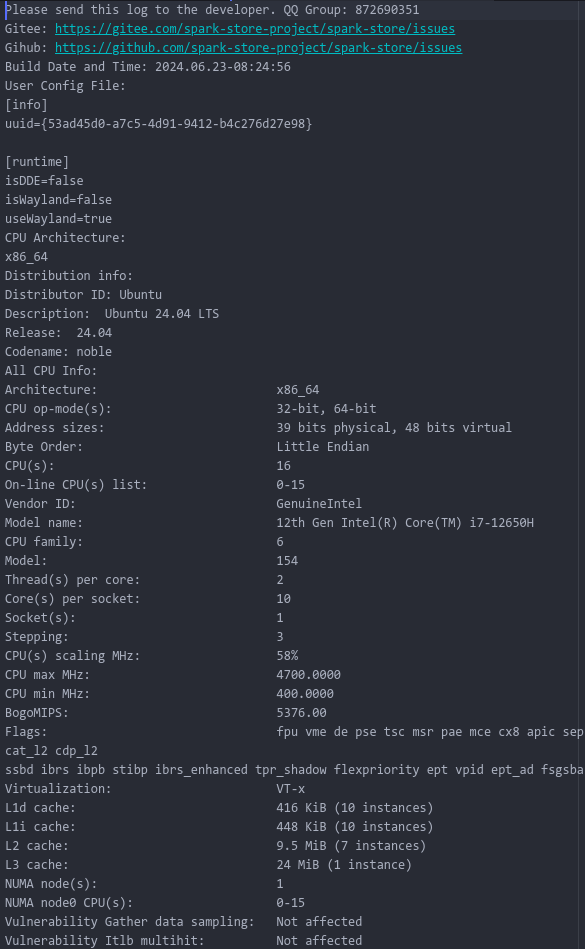Click the L3 cache 24 MiB value

[x=344, y=864]
